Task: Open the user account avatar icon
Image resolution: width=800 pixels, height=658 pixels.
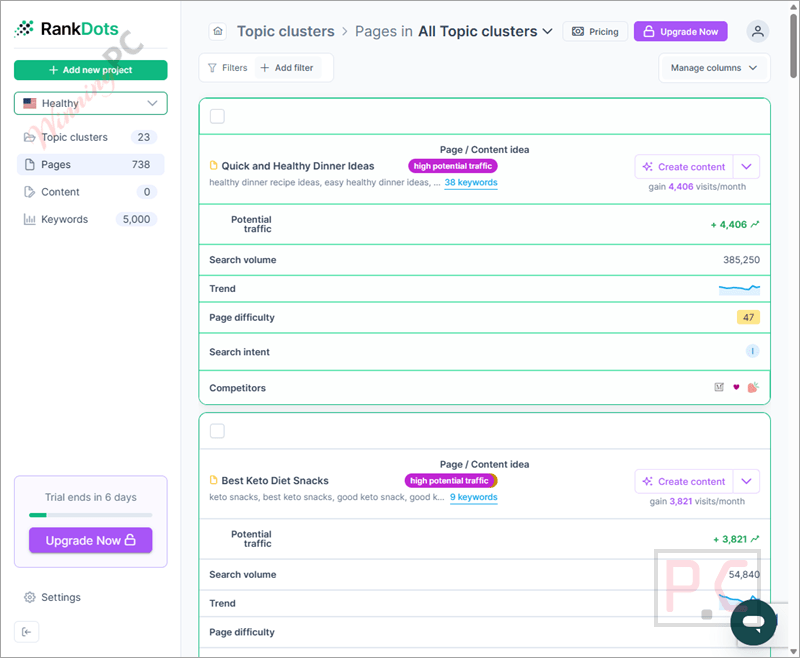Action: click(x=758, y=31)
